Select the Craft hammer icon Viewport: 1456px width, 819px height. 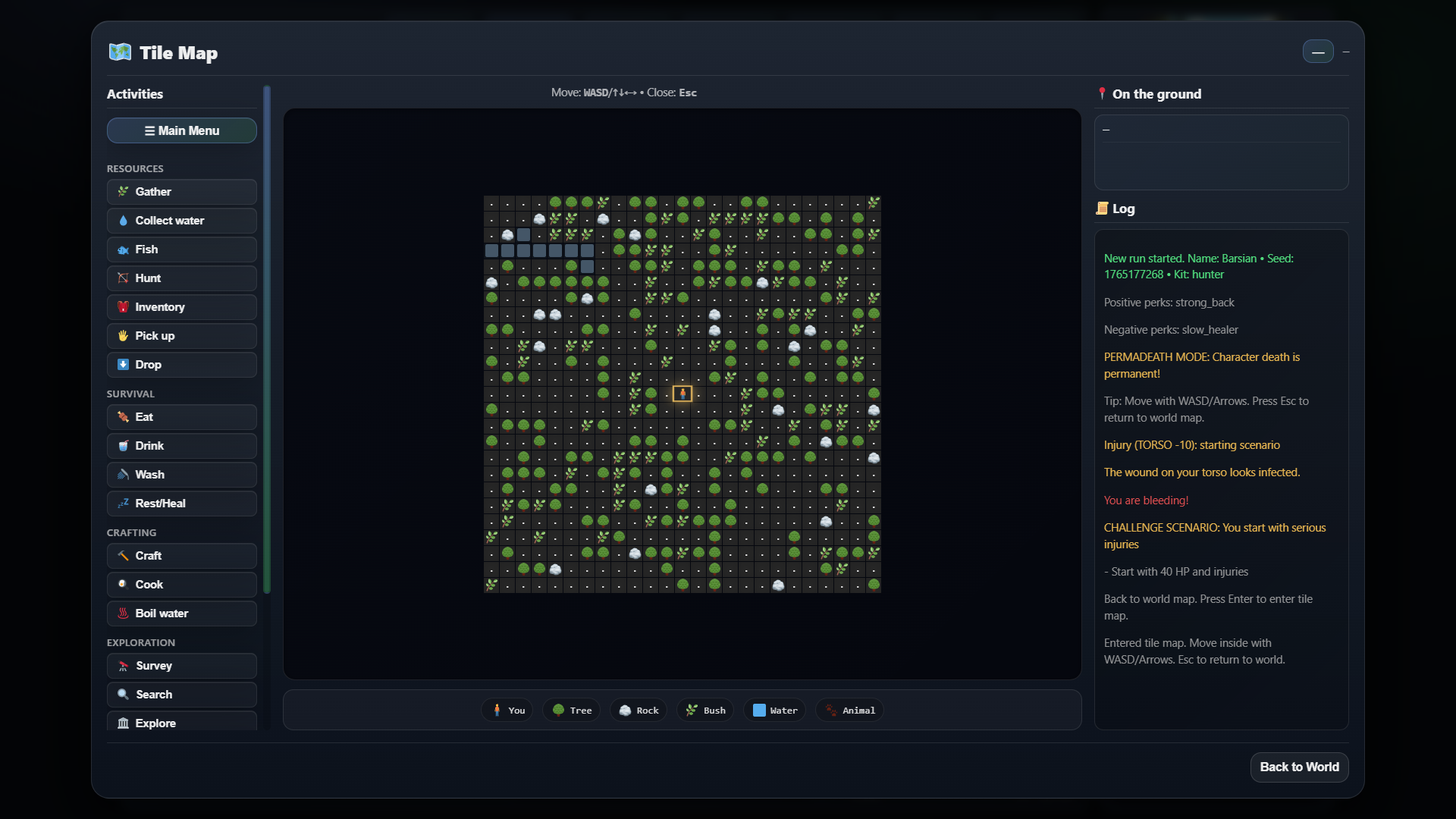click(x=124, y=556)
